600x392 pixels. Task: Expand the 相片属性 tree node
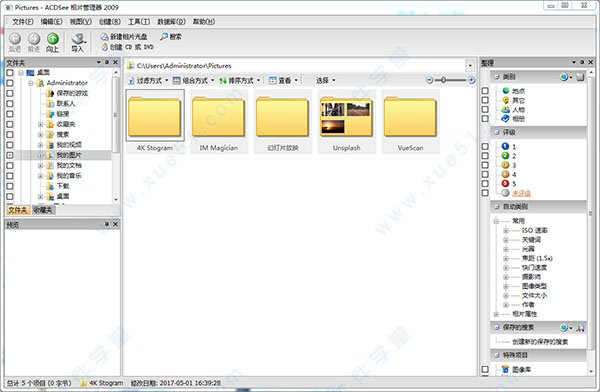tap(496, 314)
